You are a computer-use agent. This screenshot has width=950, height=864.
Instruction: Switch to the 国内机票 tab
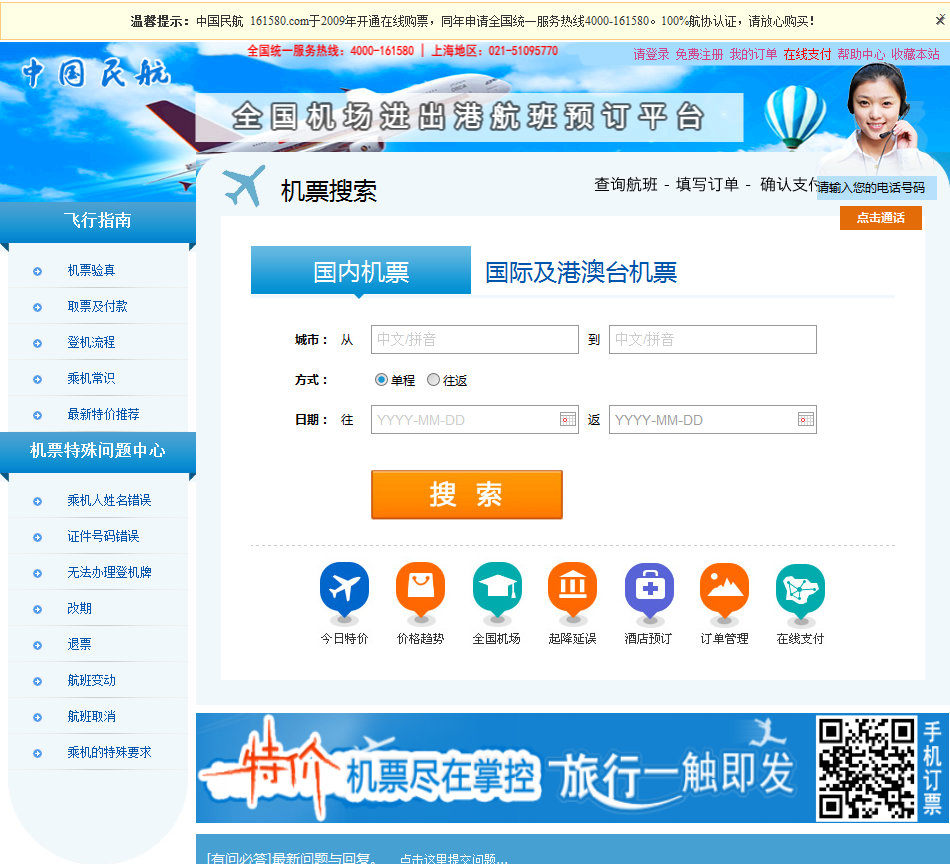coord(360,270)
